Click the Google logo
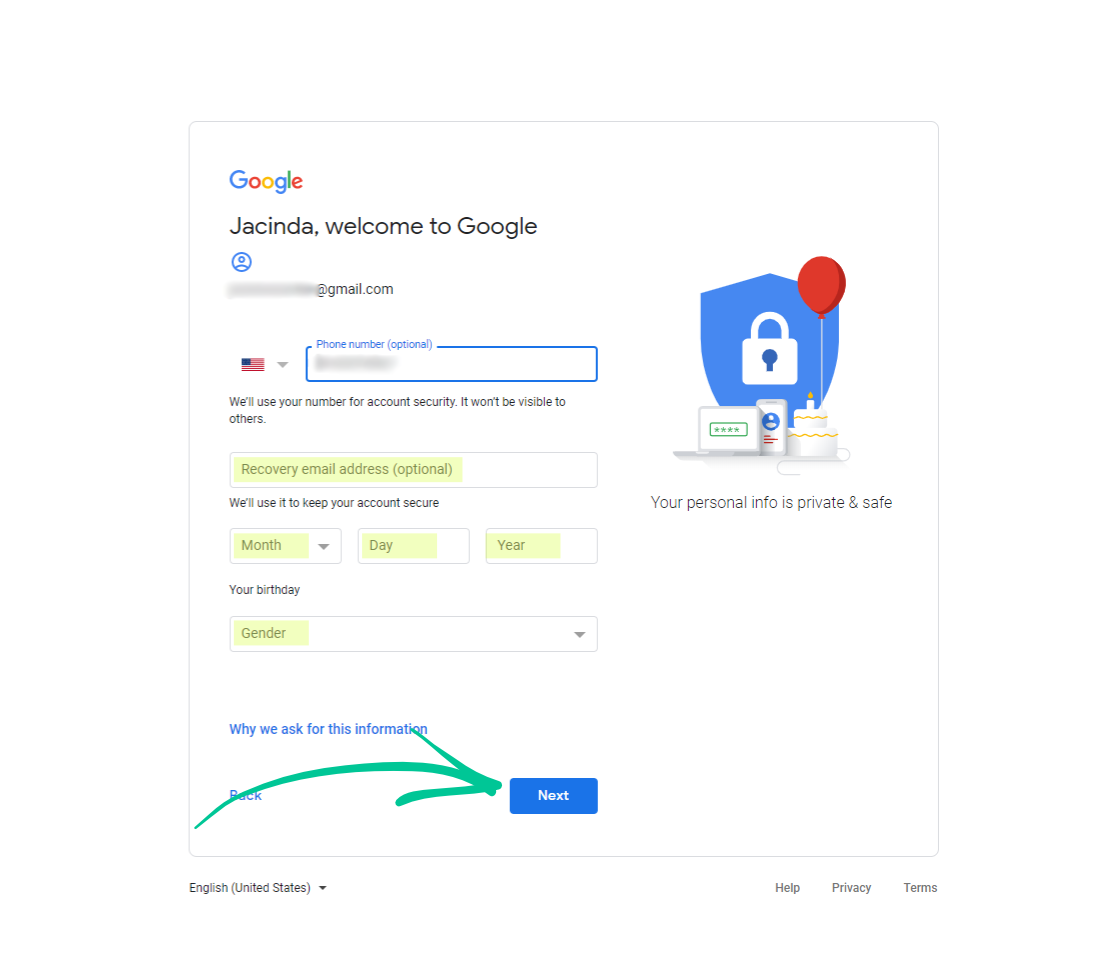Image resolution: width=1115 pixels, height=976 pixels. pos(266,181)
